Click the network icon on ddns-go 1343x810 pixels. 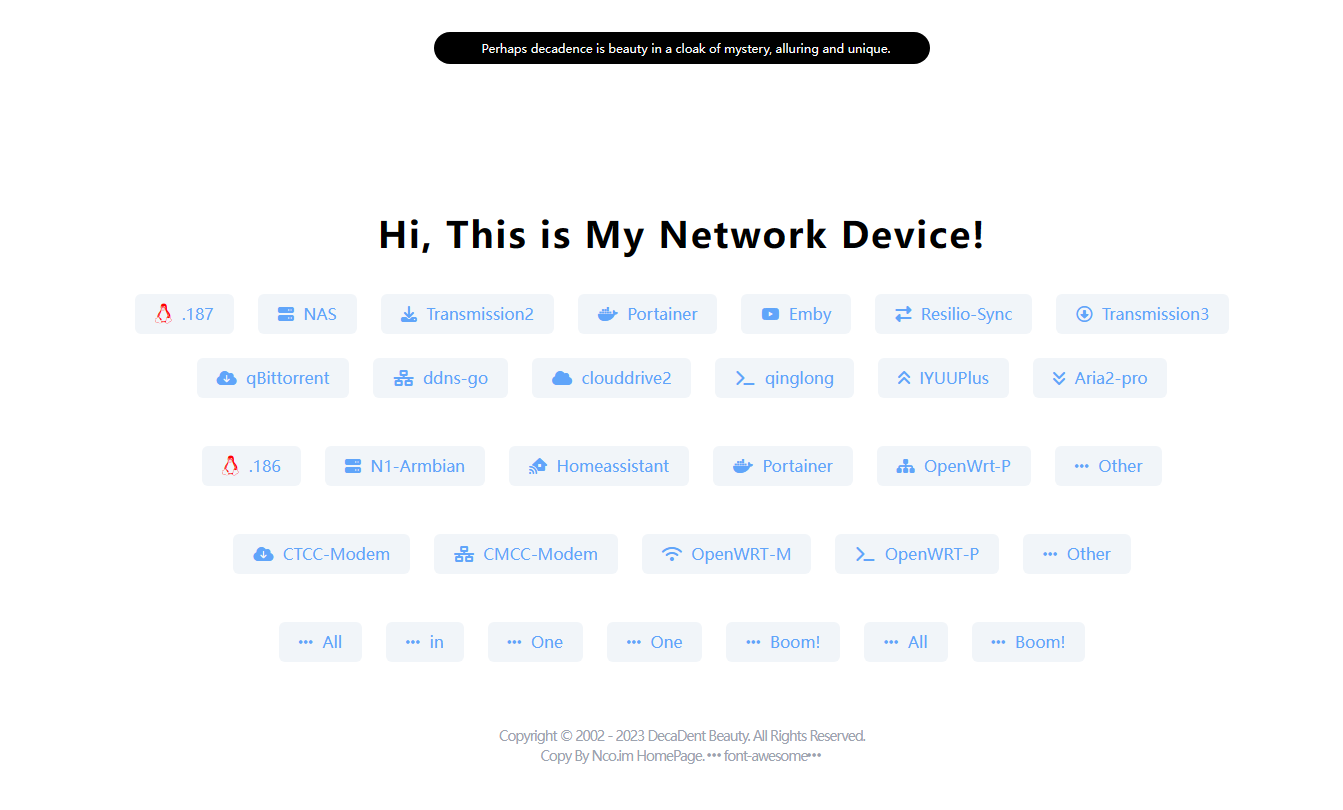point(403,378)
